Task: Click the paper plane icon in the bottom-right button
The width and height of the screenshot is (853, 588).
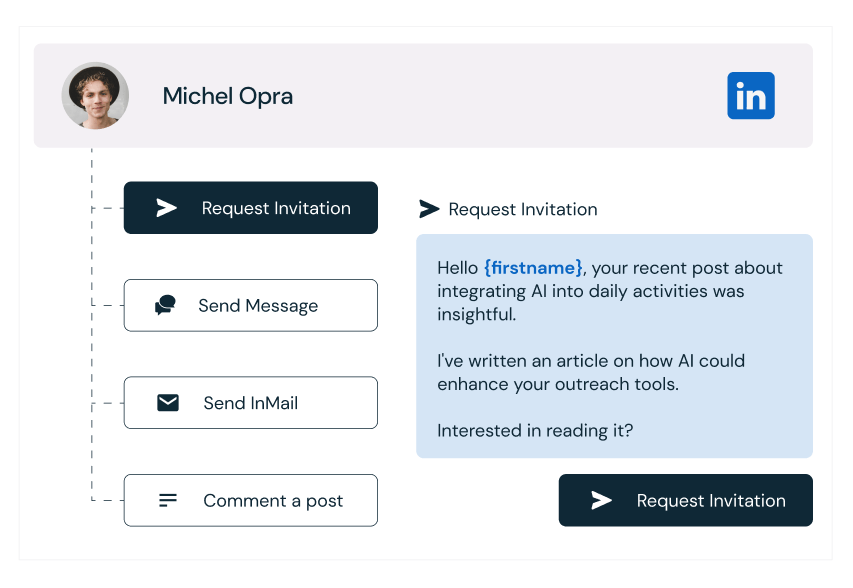Action: [x=601, y=501]
